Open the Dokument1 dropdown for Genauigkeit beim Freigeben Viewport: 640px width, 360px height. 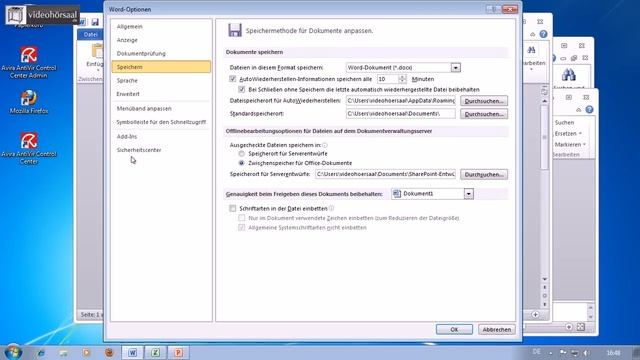click(x=469, y=194)
